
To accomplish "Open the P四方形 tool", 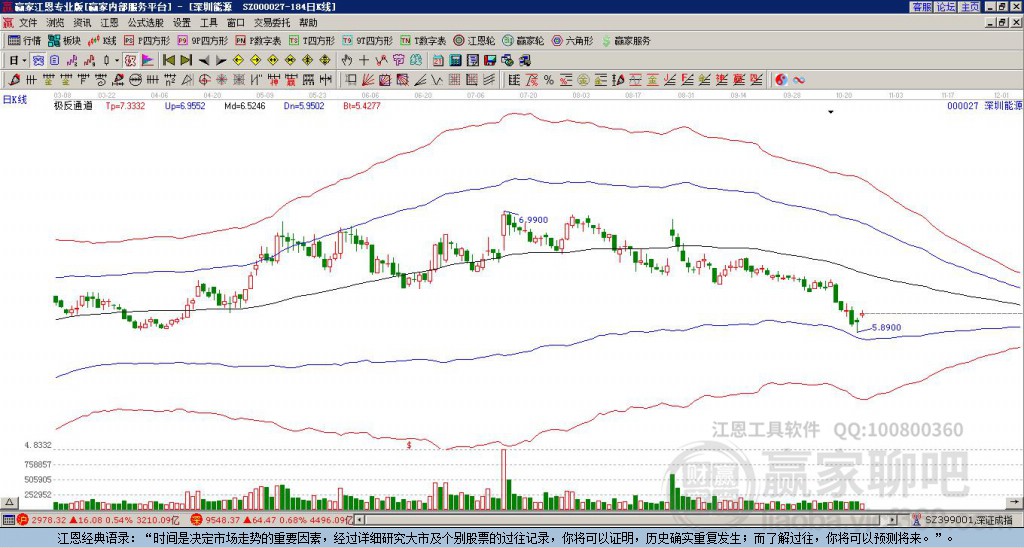I will 146,40.
